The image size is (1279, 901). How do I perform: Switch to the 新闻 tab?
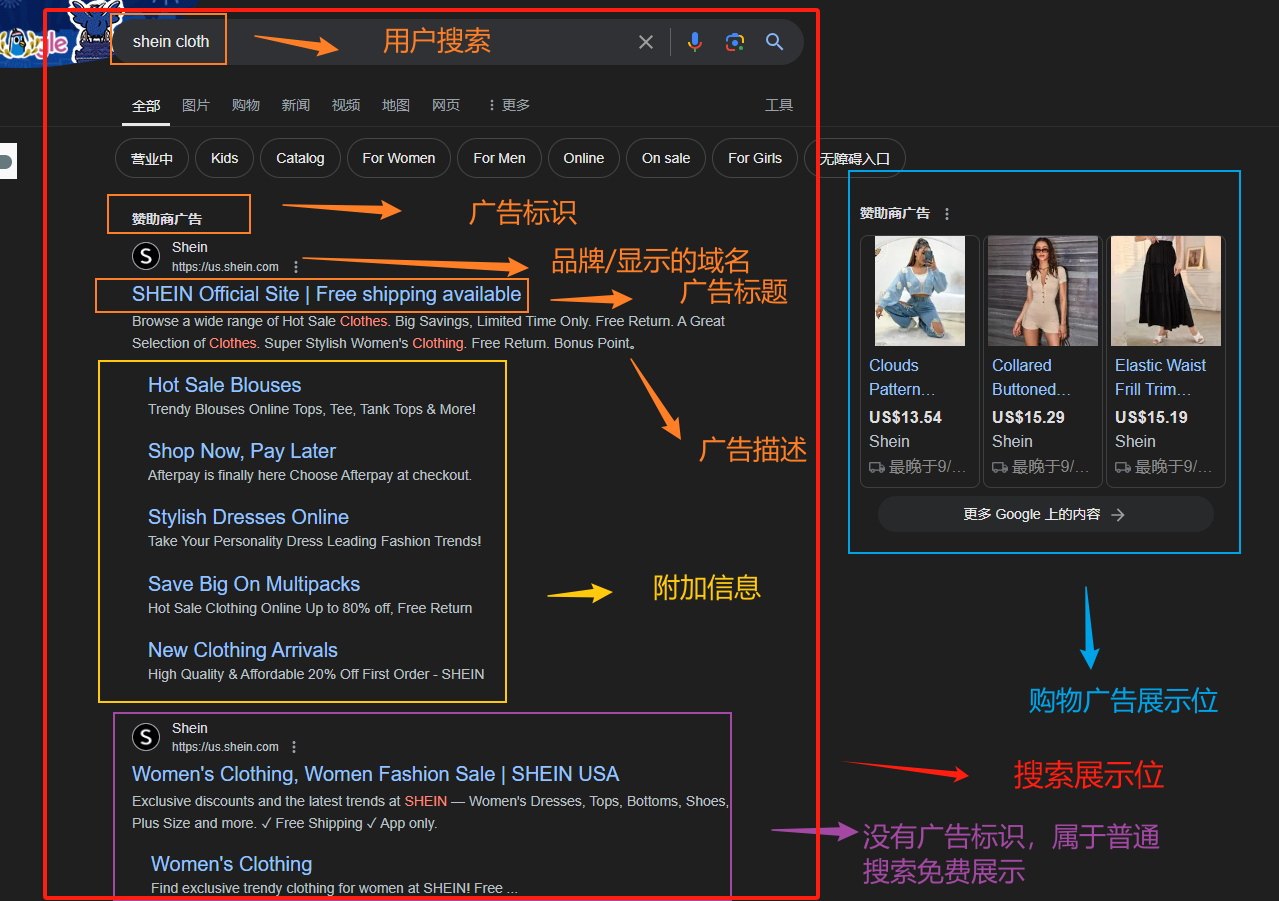[x=296, y=105]
